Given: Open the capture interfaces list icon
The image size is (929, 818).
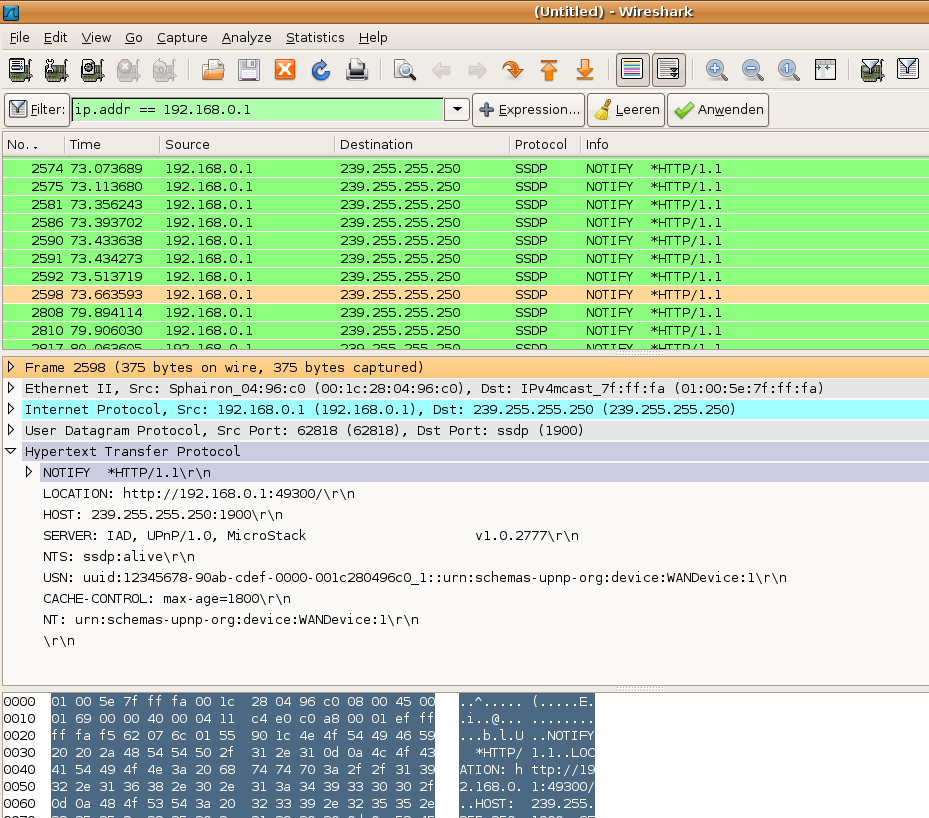Looking at the screenshot, I should tap(21, 70).
